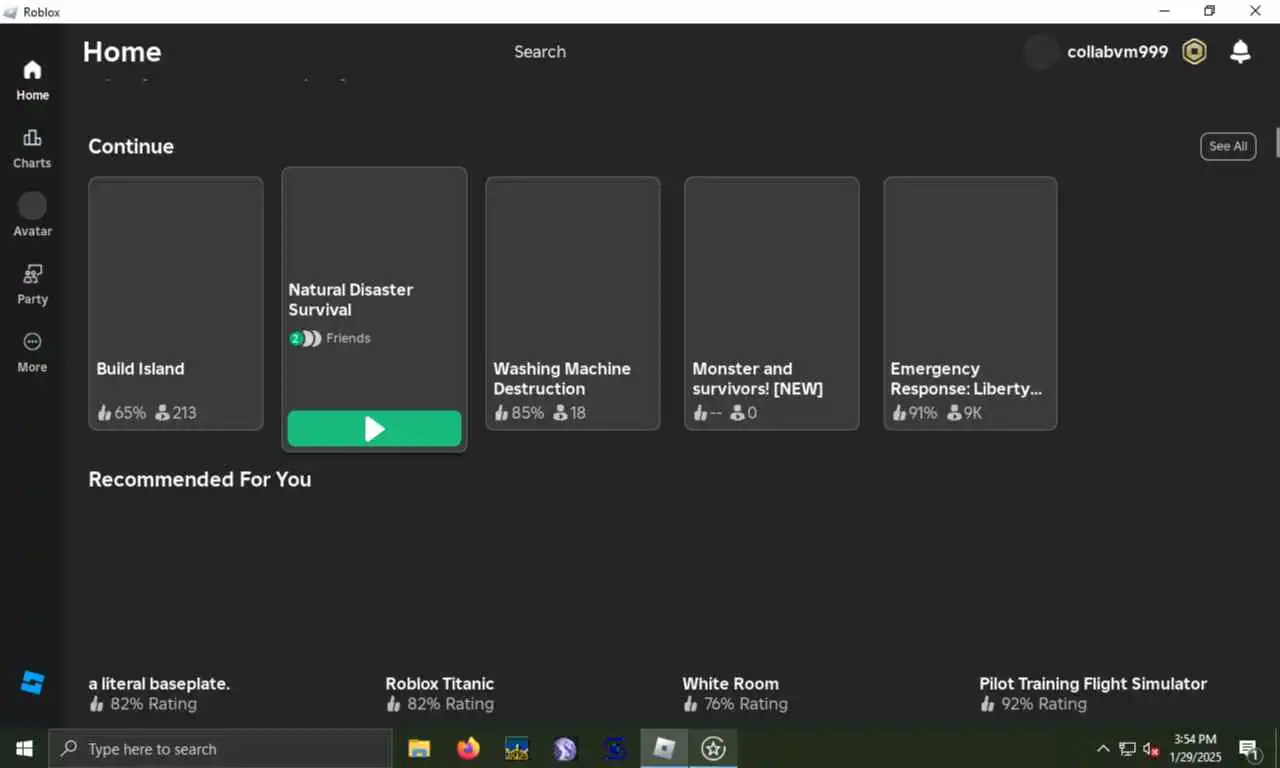Click the page's vertical scrollbar thumb
This screenshot has height=768, width=1280.
pyautogui.click(x=1276, y=144)
